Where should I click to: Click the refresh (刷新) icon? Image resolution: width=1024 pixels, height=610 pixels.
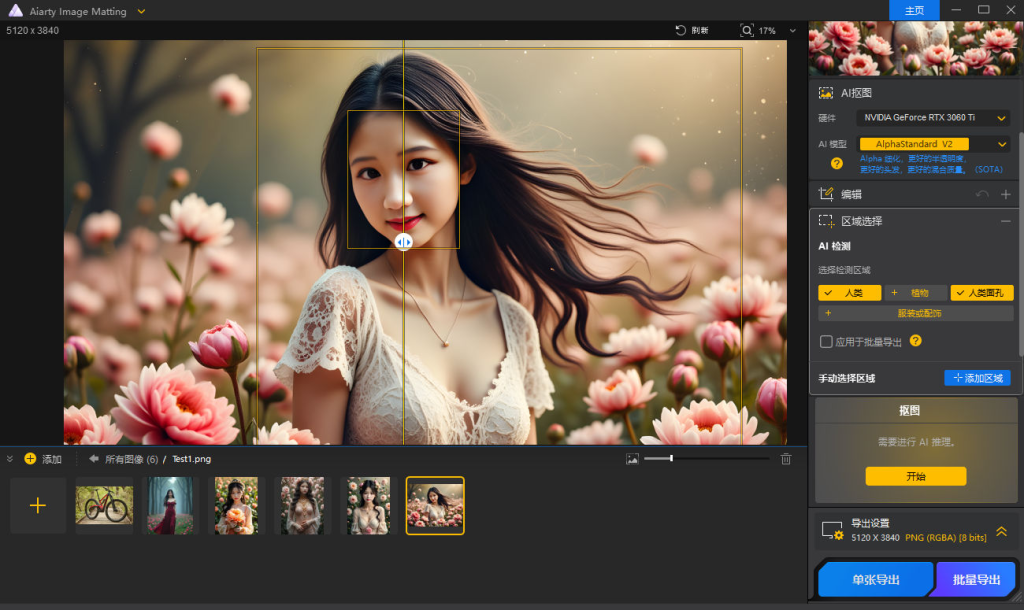pos(681,31)
